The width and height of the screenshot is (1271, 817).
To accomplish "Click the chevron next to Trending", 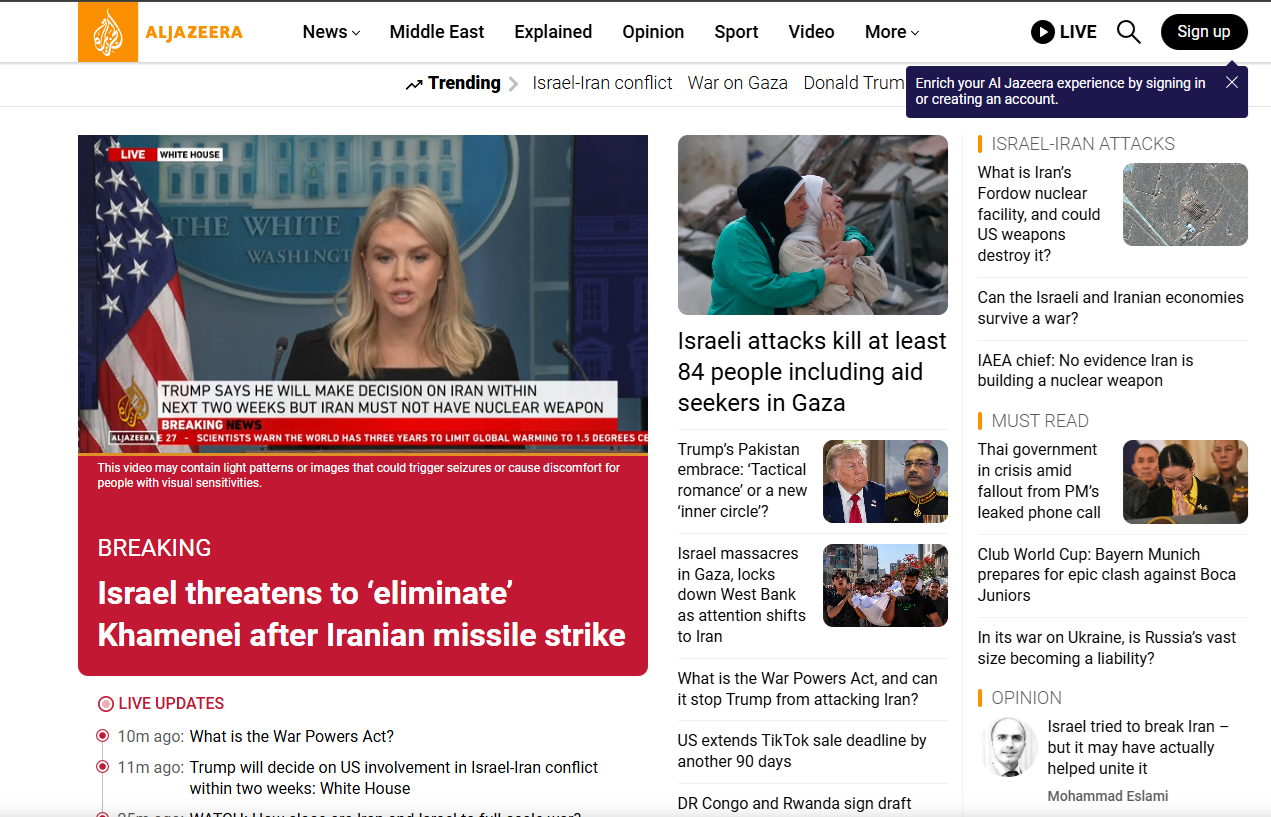I will 513,84.
